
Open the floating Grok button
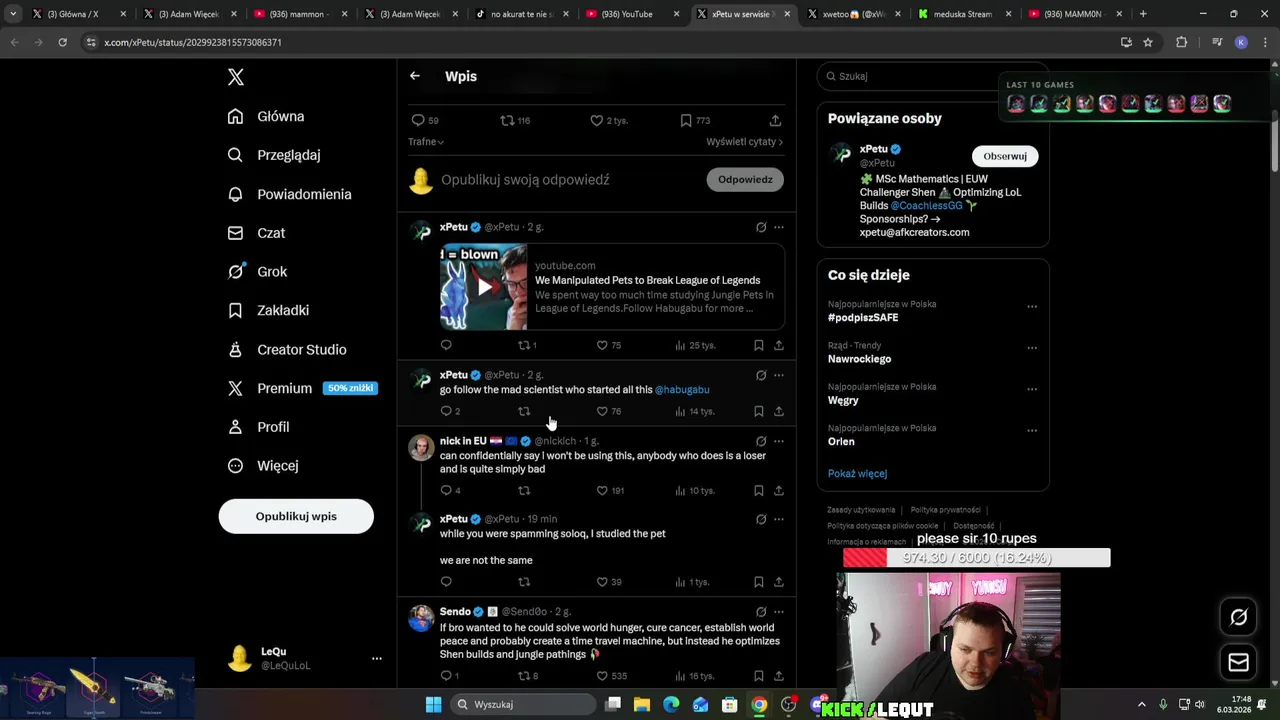(1238, 617)
